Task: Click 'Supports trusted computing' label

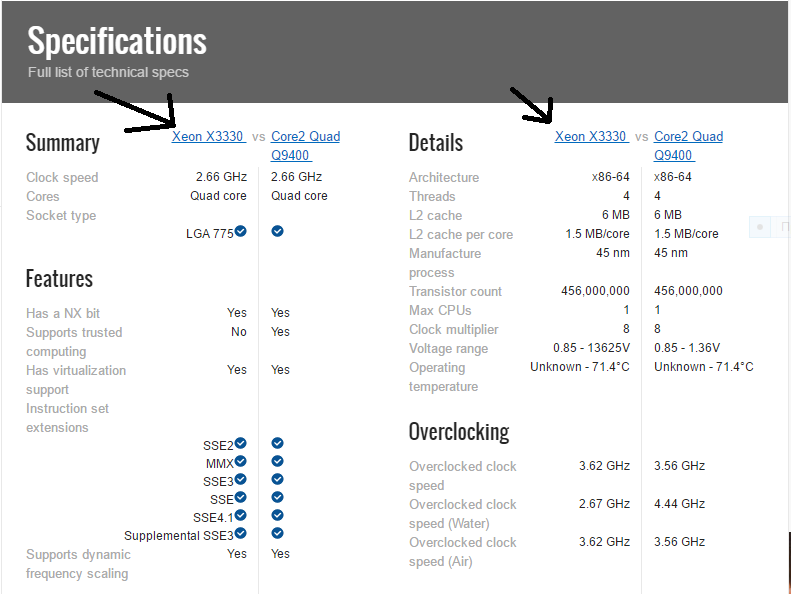Action: 74,342
